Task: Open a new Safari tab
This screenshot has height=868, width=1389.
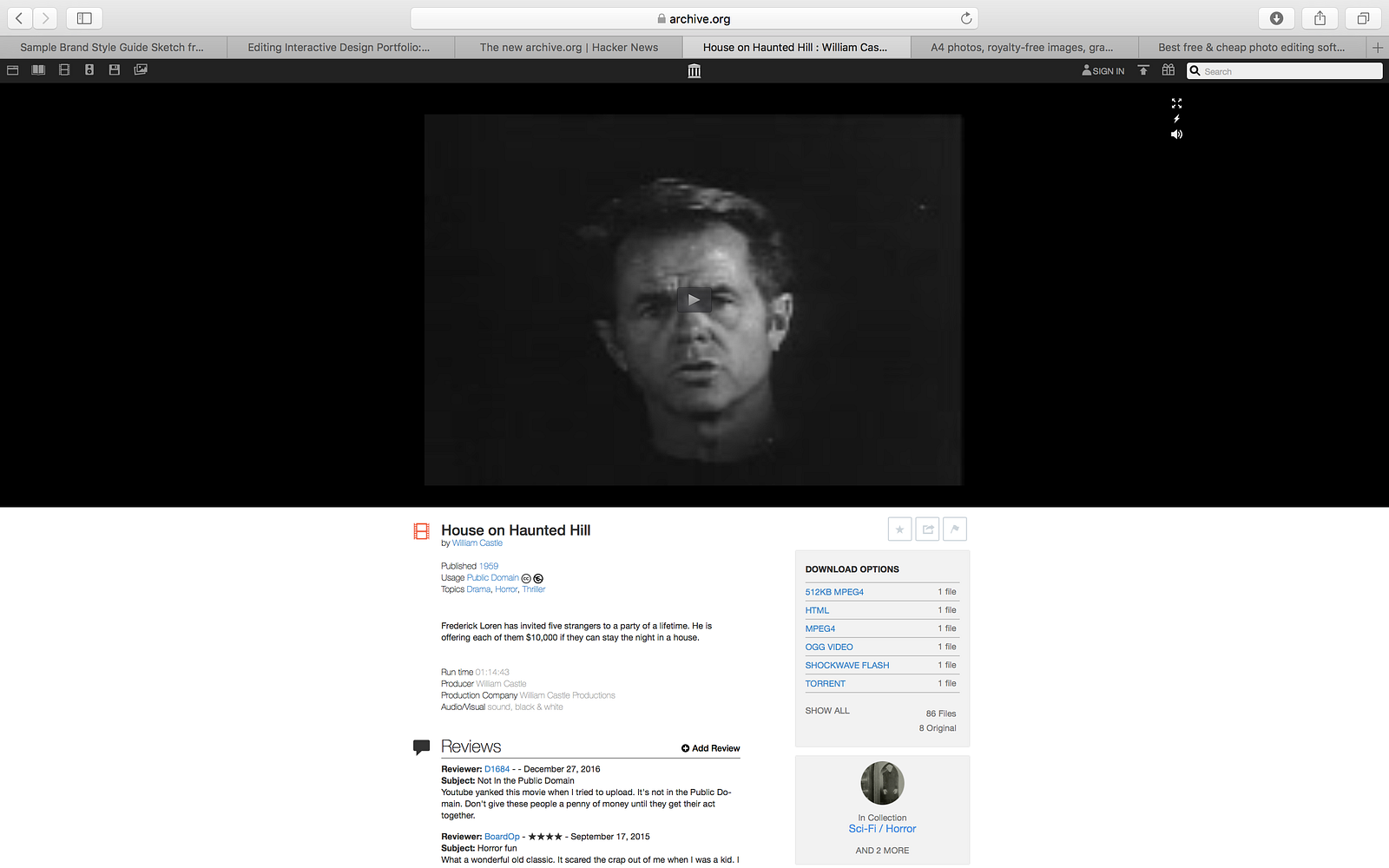Action: (1378, 48)
